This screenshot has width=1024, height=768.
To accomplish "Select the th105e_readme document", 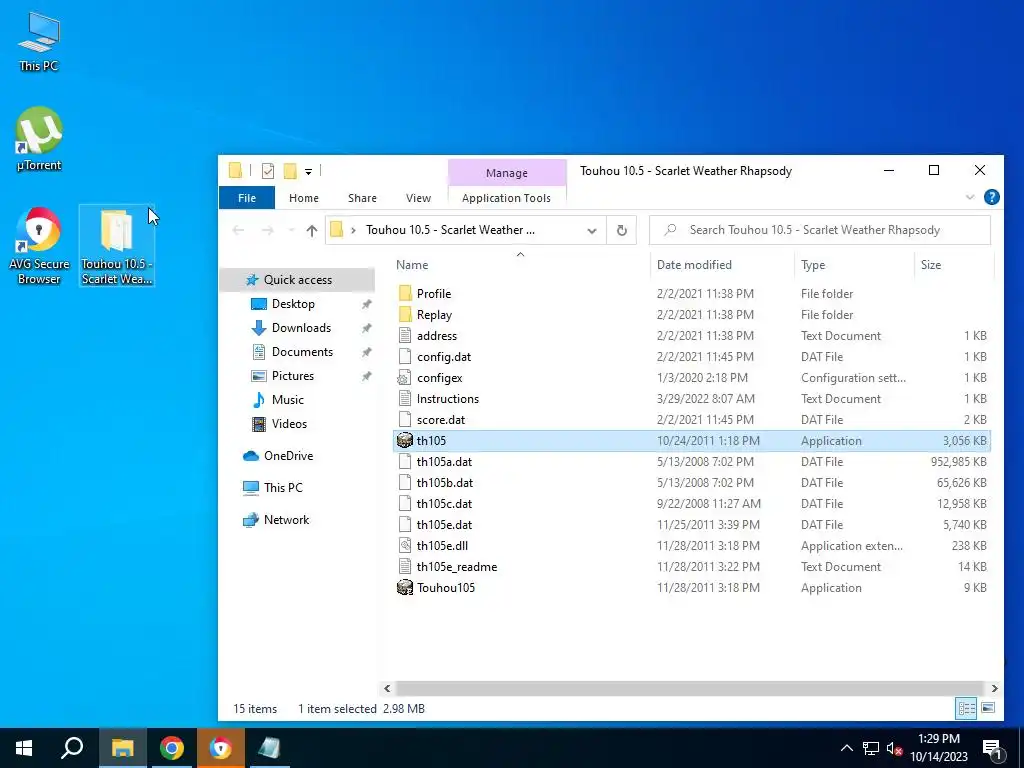I will [691, 567].
